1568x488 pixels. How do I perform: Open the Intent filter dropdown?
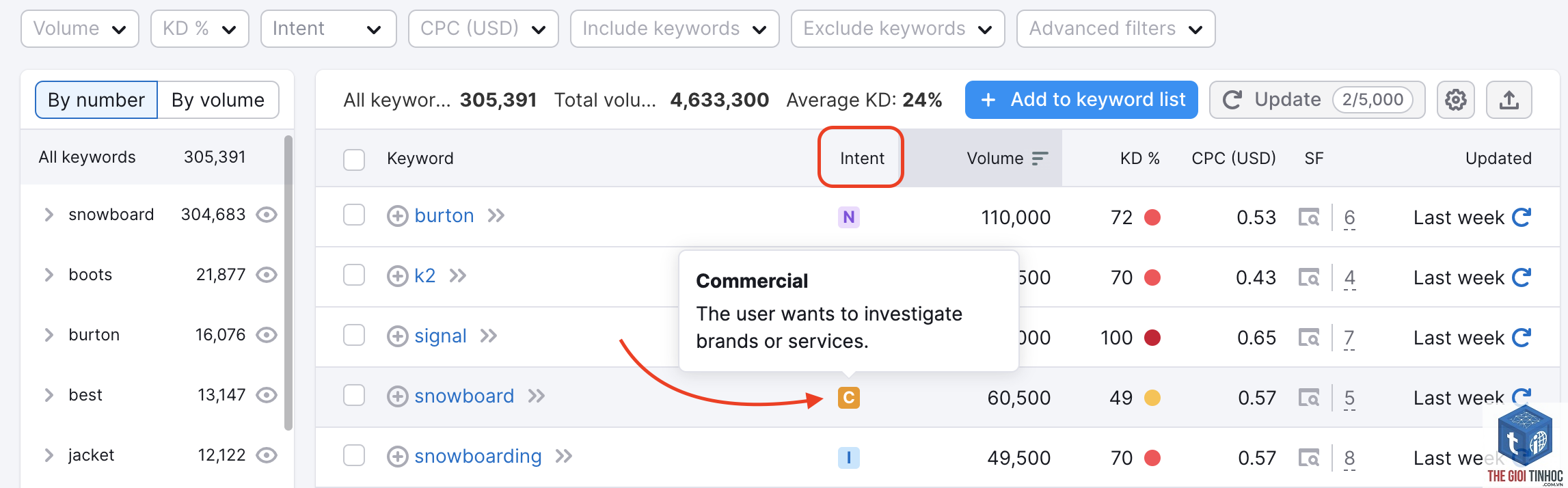328,29
